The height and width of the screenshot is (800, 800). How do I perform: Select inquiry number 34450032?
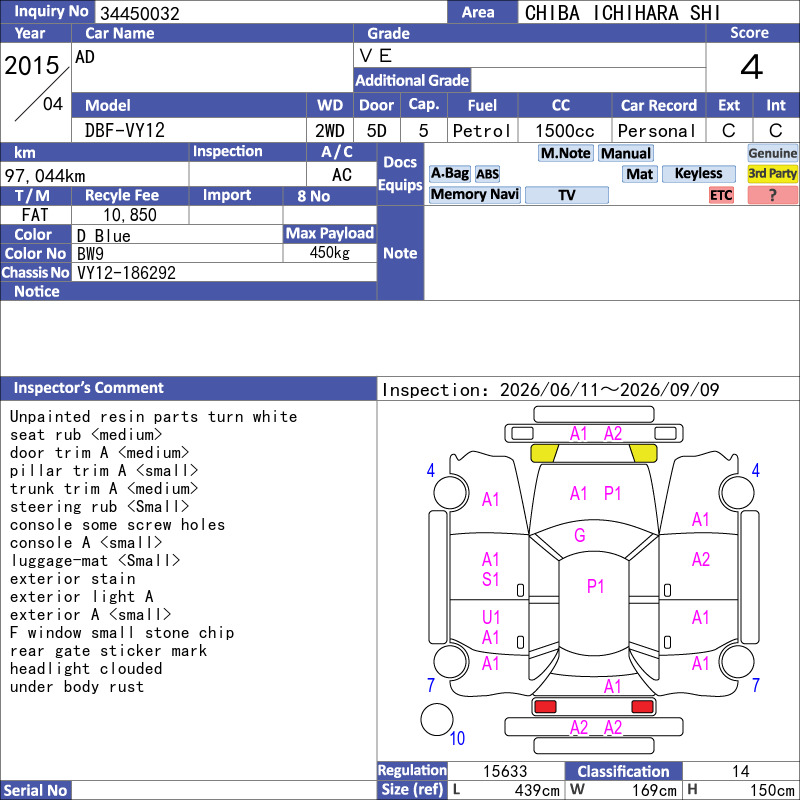(140, 13)
